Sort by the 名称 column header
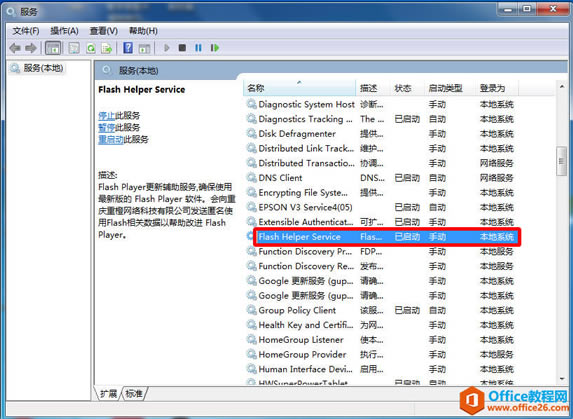Viewport: 573px width, 419px height. [299, 88]
